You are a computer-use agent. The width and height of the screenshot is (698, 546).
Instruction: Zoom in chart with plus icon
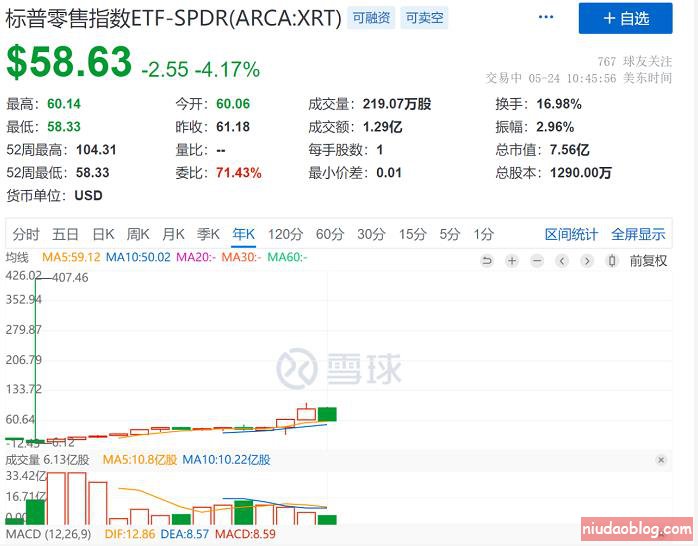(x=512, y=260)
